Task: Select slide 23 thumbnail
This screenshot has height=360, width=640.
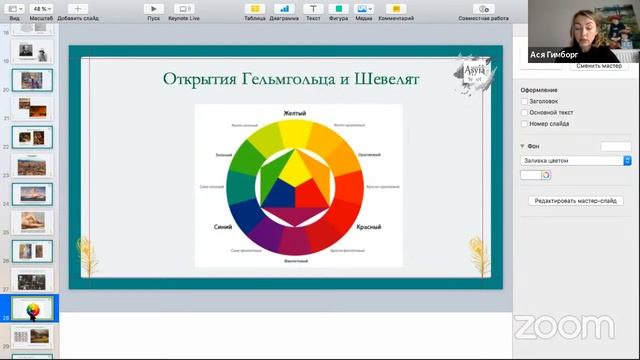Action: point(32,165)
